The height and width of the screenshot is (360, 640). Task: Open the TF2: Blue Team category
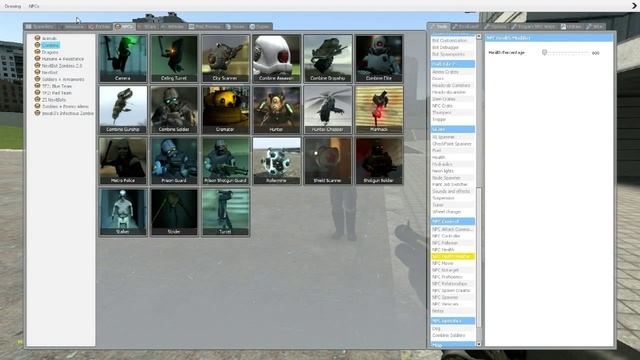pyautogui.click(x=56, y=86)
